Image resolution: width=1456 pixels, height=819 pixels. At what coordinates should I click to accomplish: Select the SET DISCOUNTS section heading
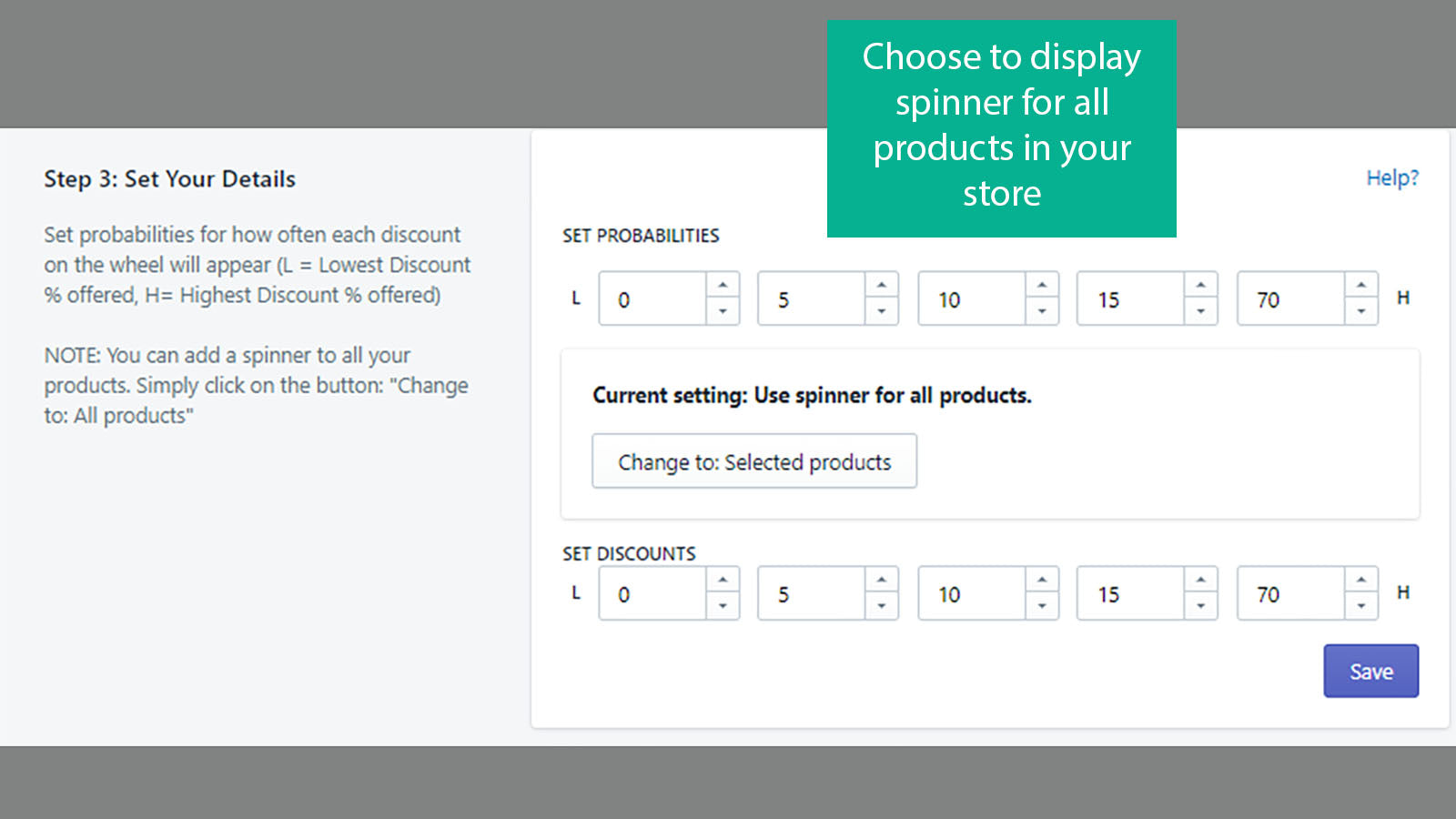pos(628,552)
